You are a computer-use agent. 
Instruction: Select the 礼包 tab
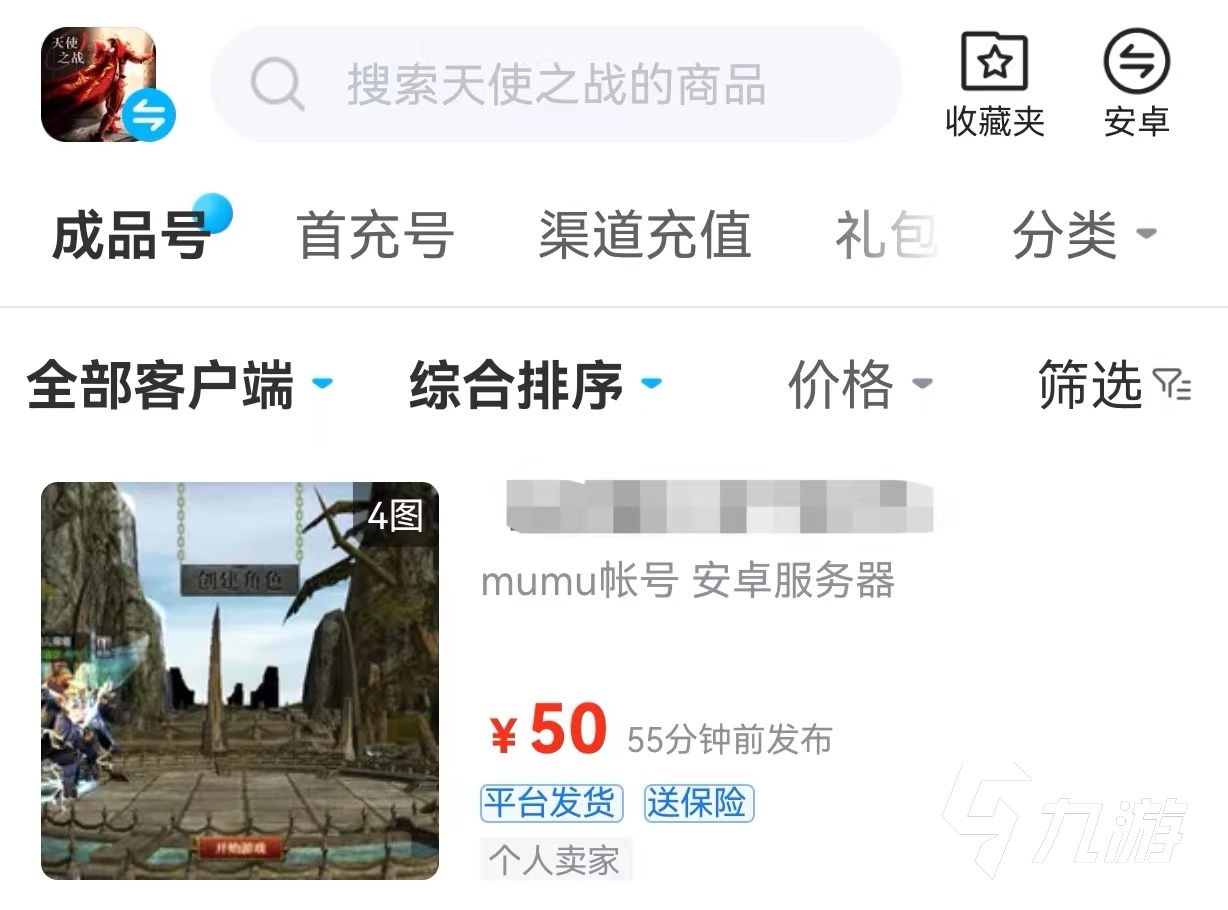(x=886, y=237)
